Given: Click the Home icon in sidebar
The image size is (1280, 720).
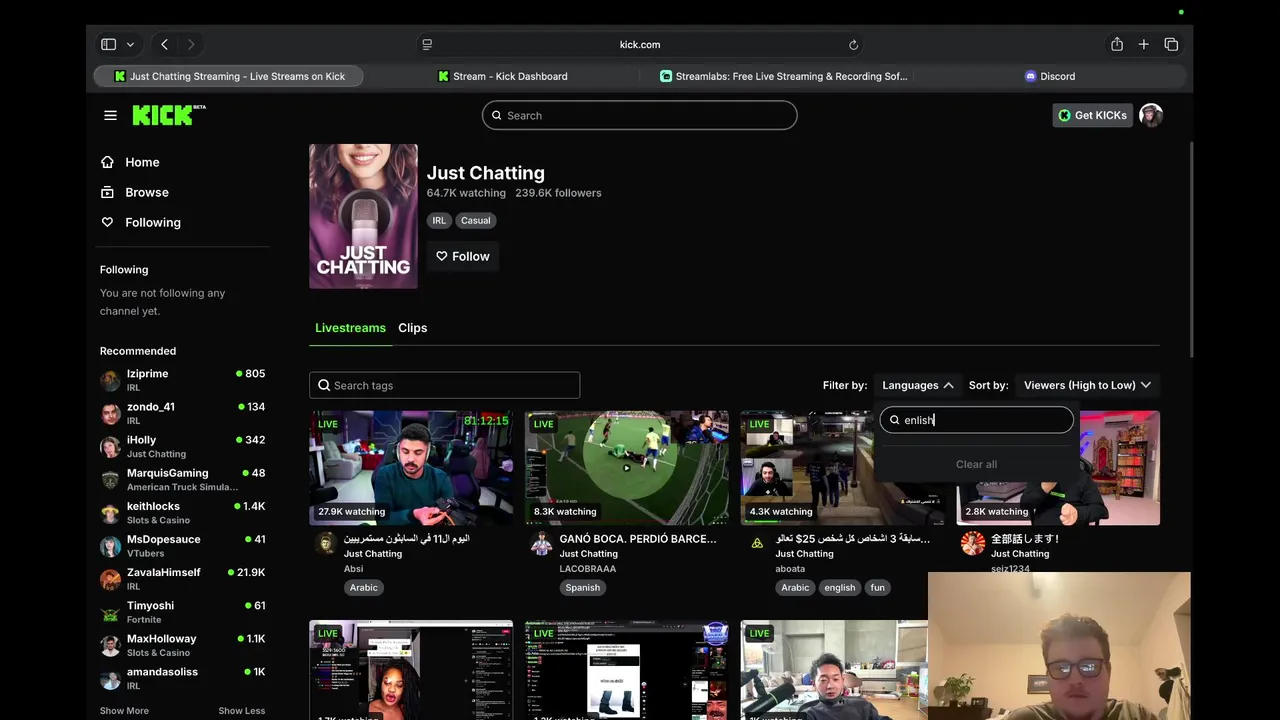Looking at the screenshot, I should pyautogui.click(x=108, y=162).
